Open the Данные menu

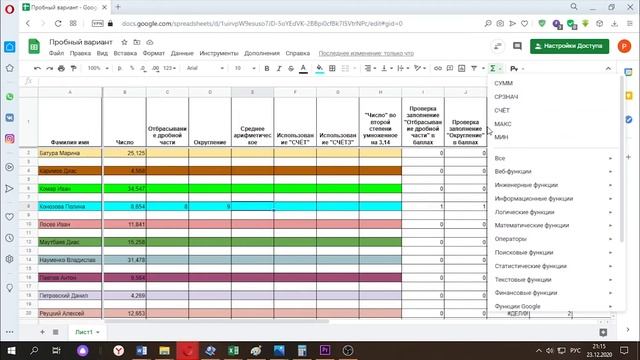[x=182, y=53]
